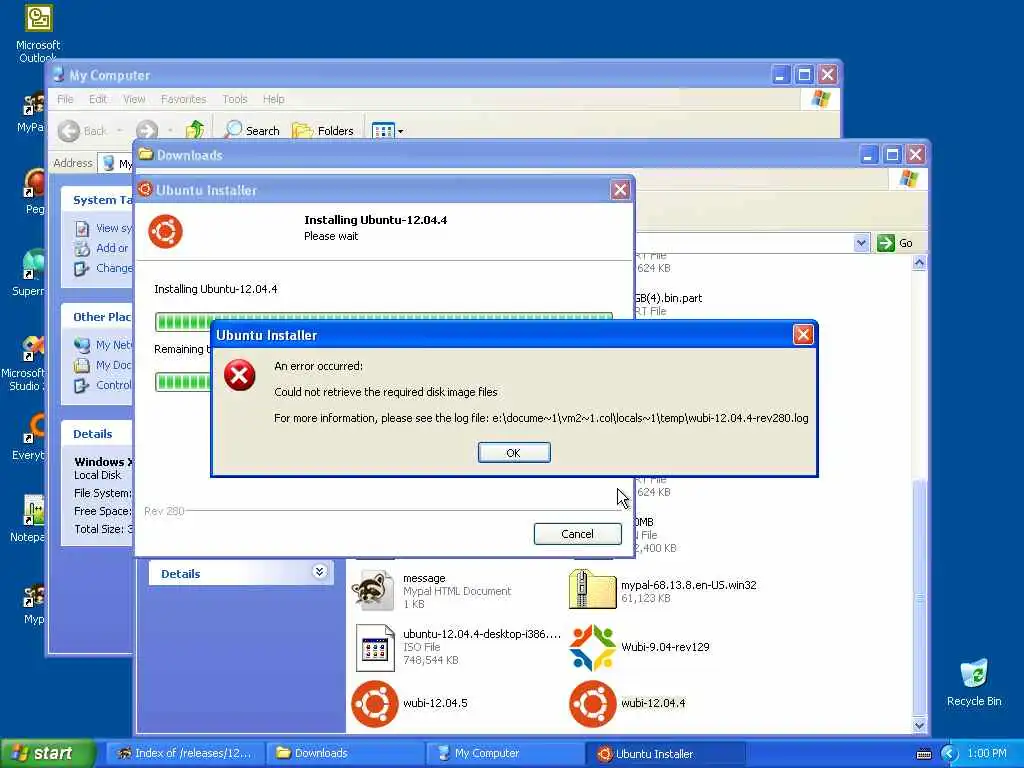Switch to Index of /releases taskbar button

coord(185,753)
